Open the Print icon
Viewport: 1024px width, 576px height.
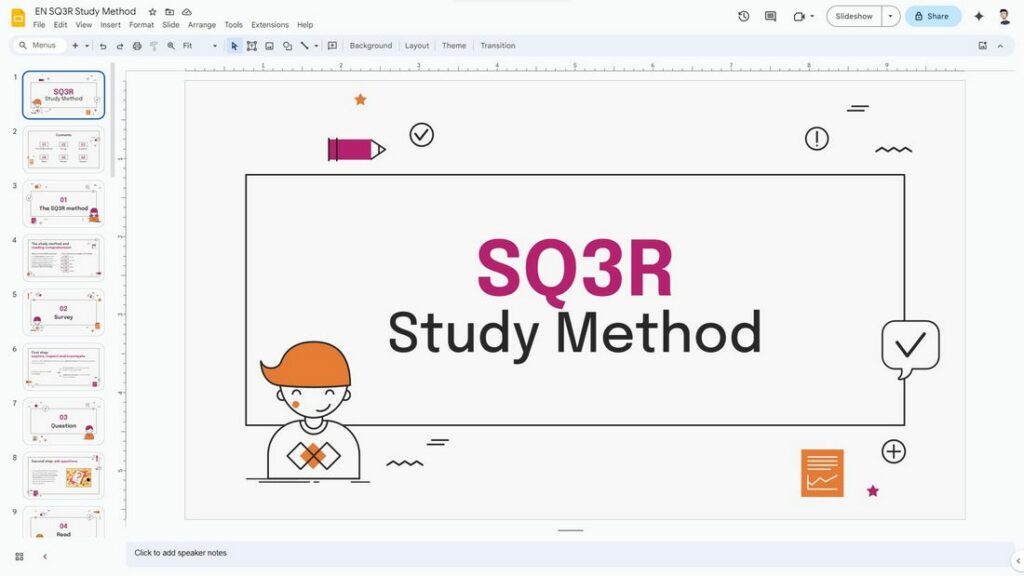coord(138,45)
